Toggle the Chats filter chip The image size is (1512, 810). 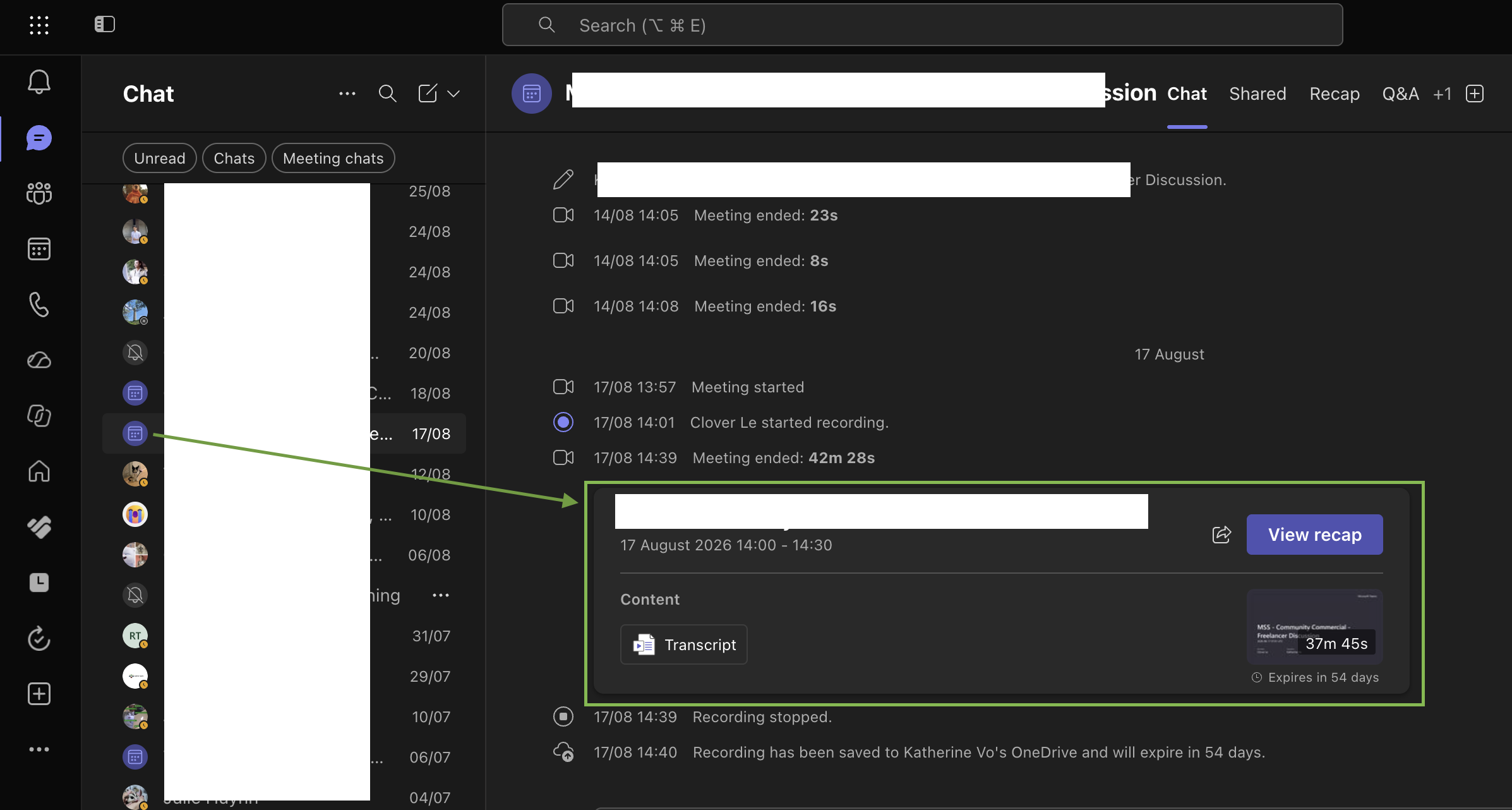point(234,158)
